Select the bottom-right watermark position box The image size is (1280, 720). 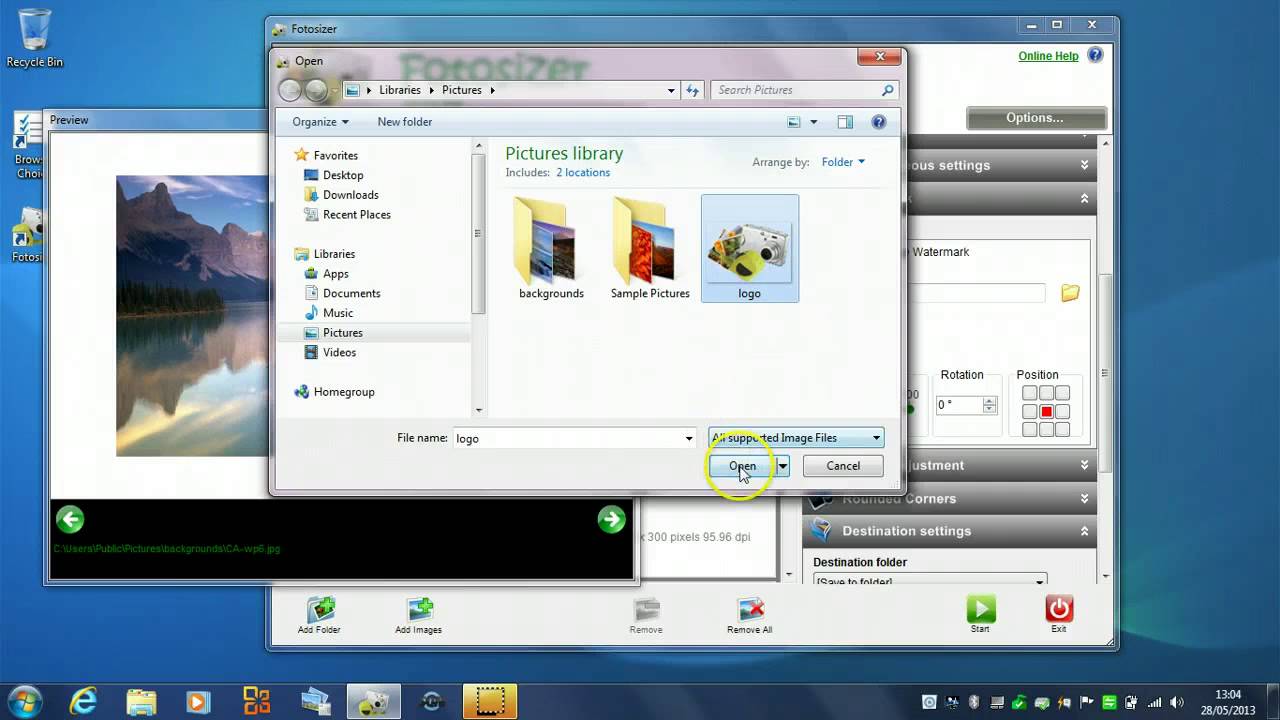(1062, 429)
